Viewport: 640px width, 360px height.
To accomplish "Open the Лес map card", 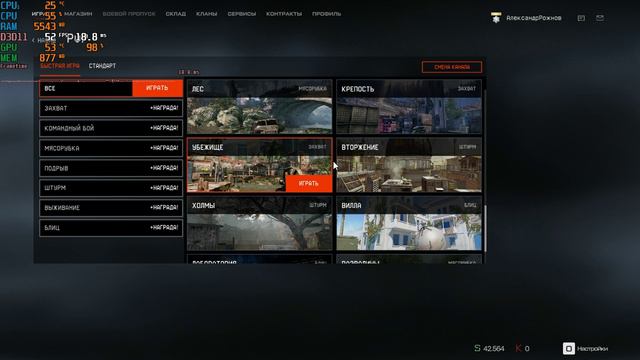I will click(260, 107).
